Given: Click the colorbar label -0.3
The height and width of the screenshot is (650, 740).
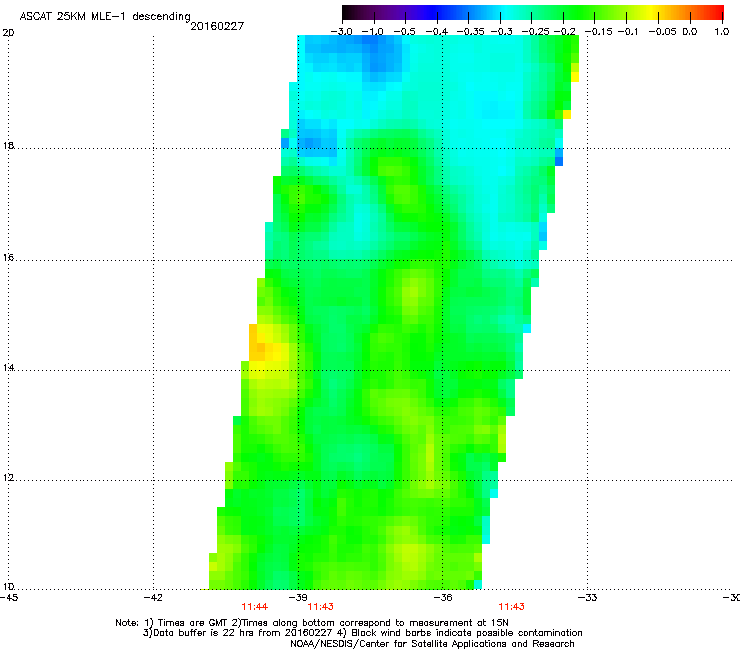Looking at the screenshot, I should coord(502,32).
